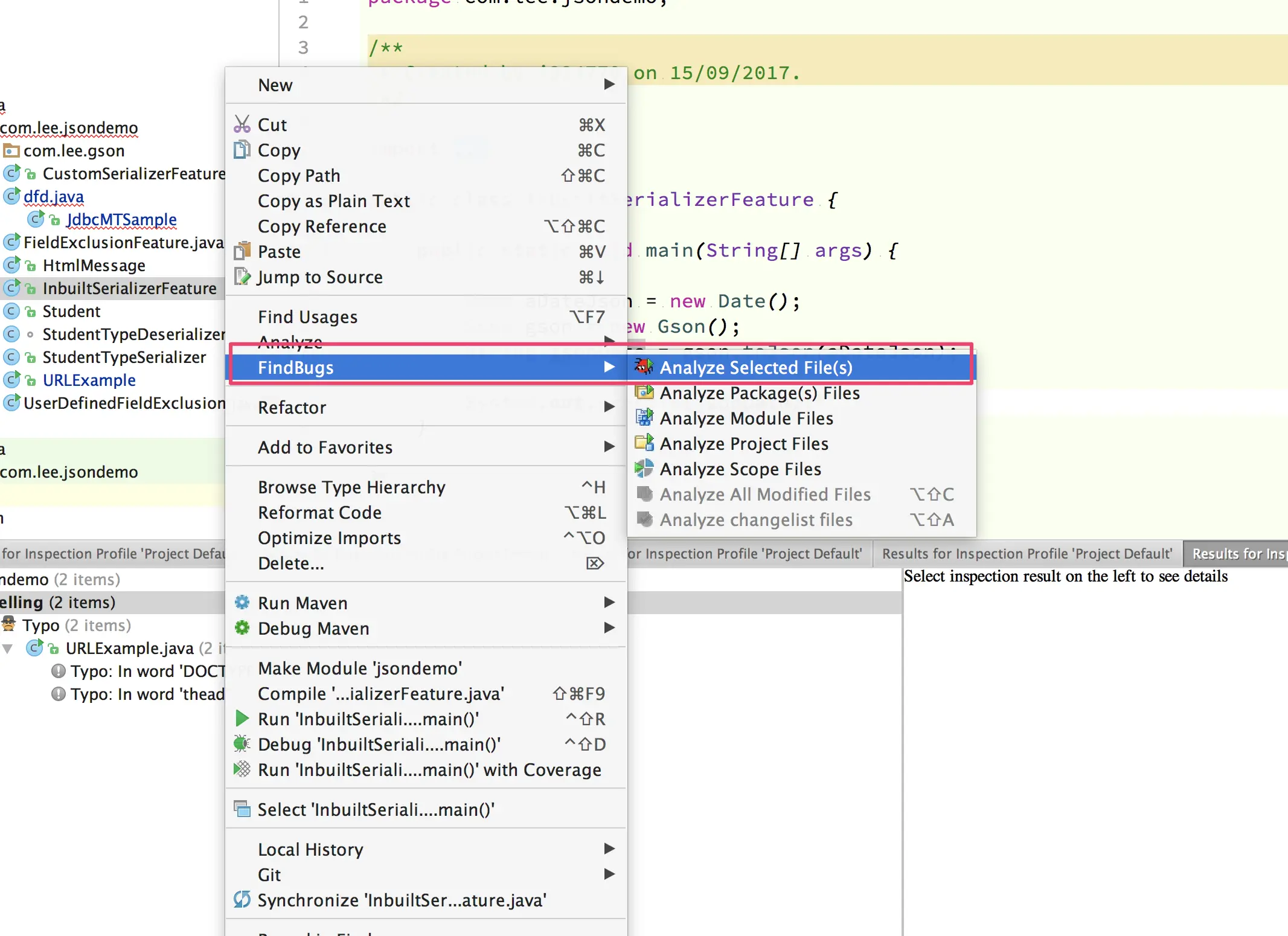Expand the Refactor submenu arrow
Viewport: 1288px width, 936px height.
[609, 407]
